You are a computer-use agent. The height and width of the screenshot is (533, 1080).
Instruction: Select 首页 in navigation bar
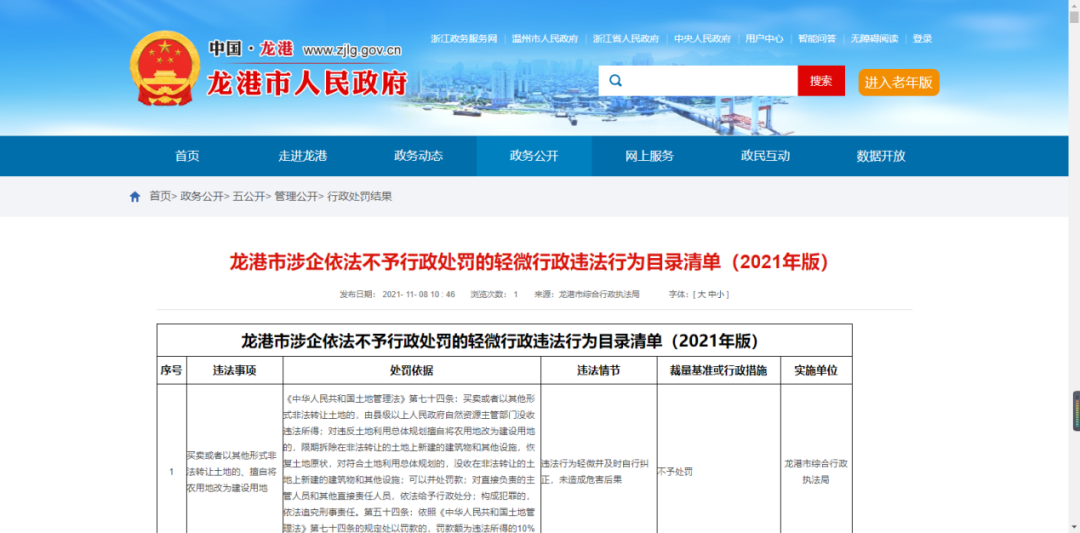[x=187, y=156]
